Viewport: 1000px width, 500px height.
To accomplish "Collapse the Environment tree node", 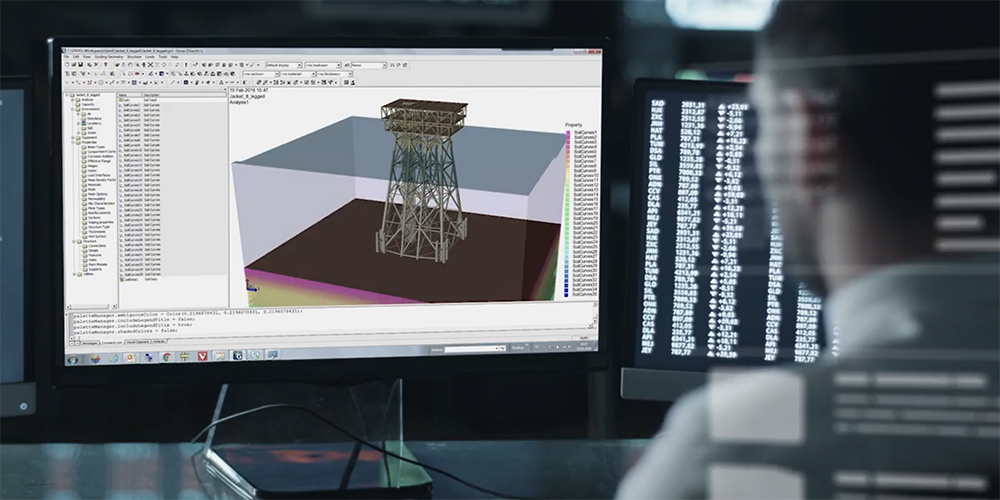I will click(x=72, y=109).
